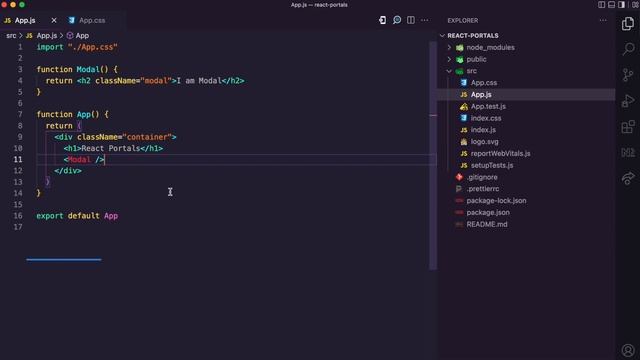Toggle secondary sidebar layout icon in title bar
Screen dimensions: 640x360
tap(621, 4)
